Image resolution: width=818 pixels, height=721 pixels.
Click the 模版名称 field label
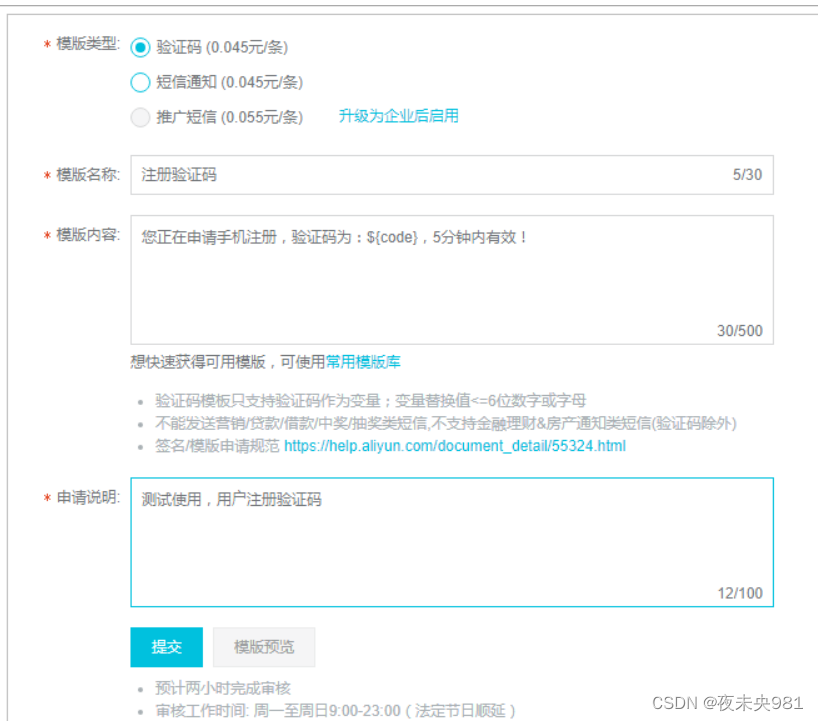(88, 175)
